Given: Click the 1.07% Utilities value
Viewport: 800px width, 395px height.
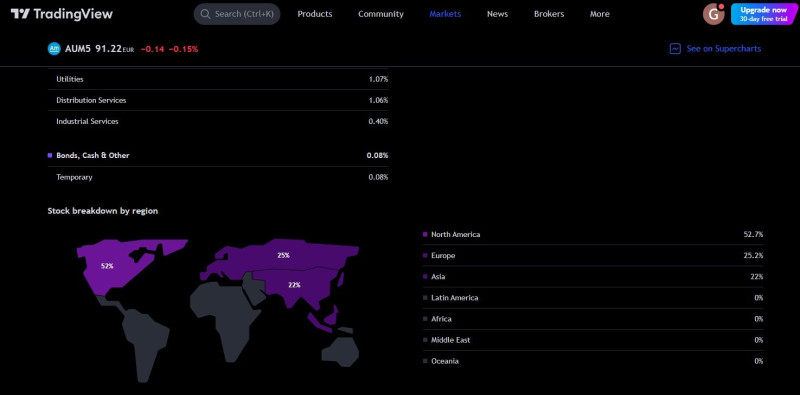Looking at the screenshot, I should (x=378, y=80).
